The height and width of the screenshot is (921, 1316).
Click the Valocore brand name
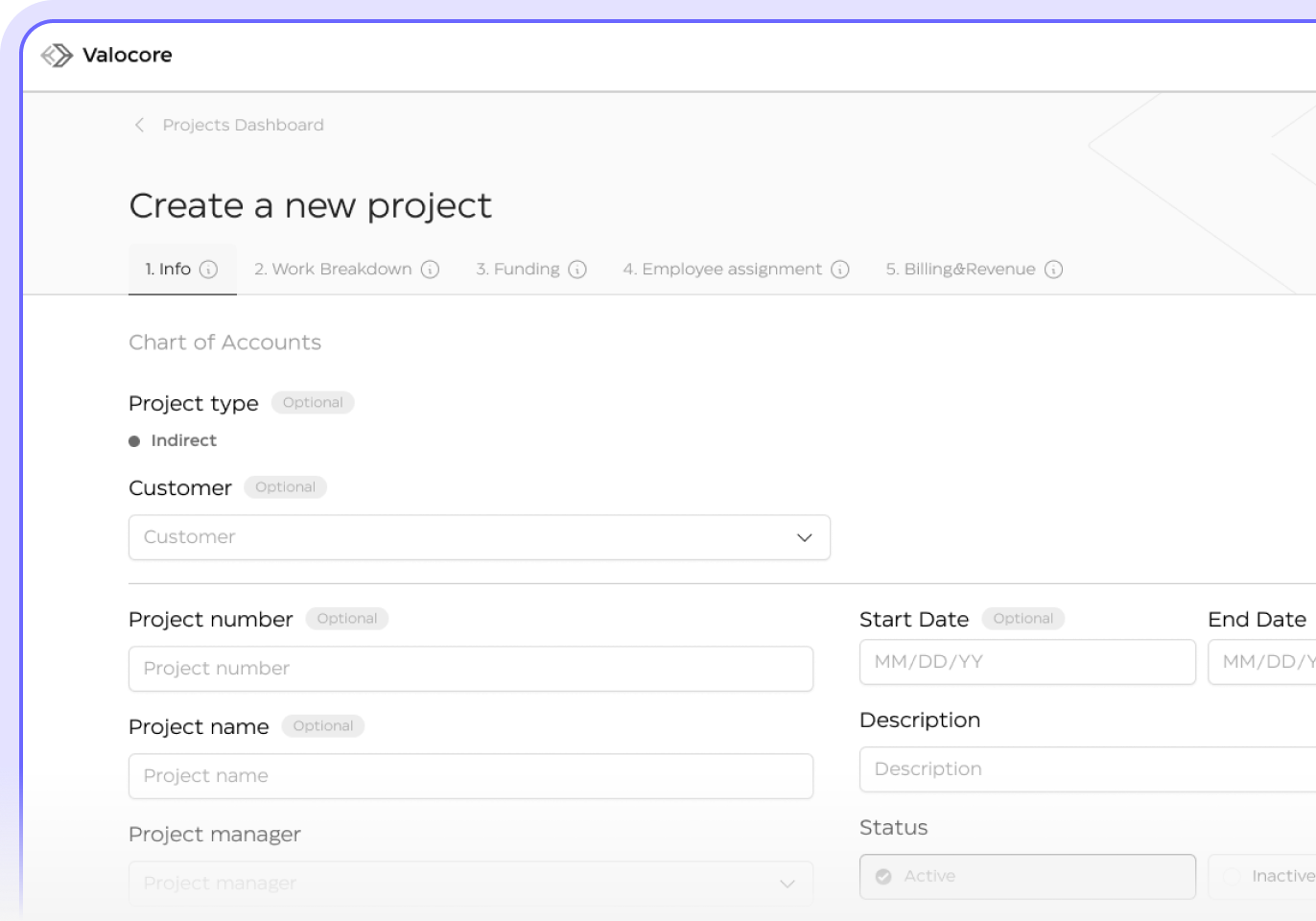[x=128, y=56]
